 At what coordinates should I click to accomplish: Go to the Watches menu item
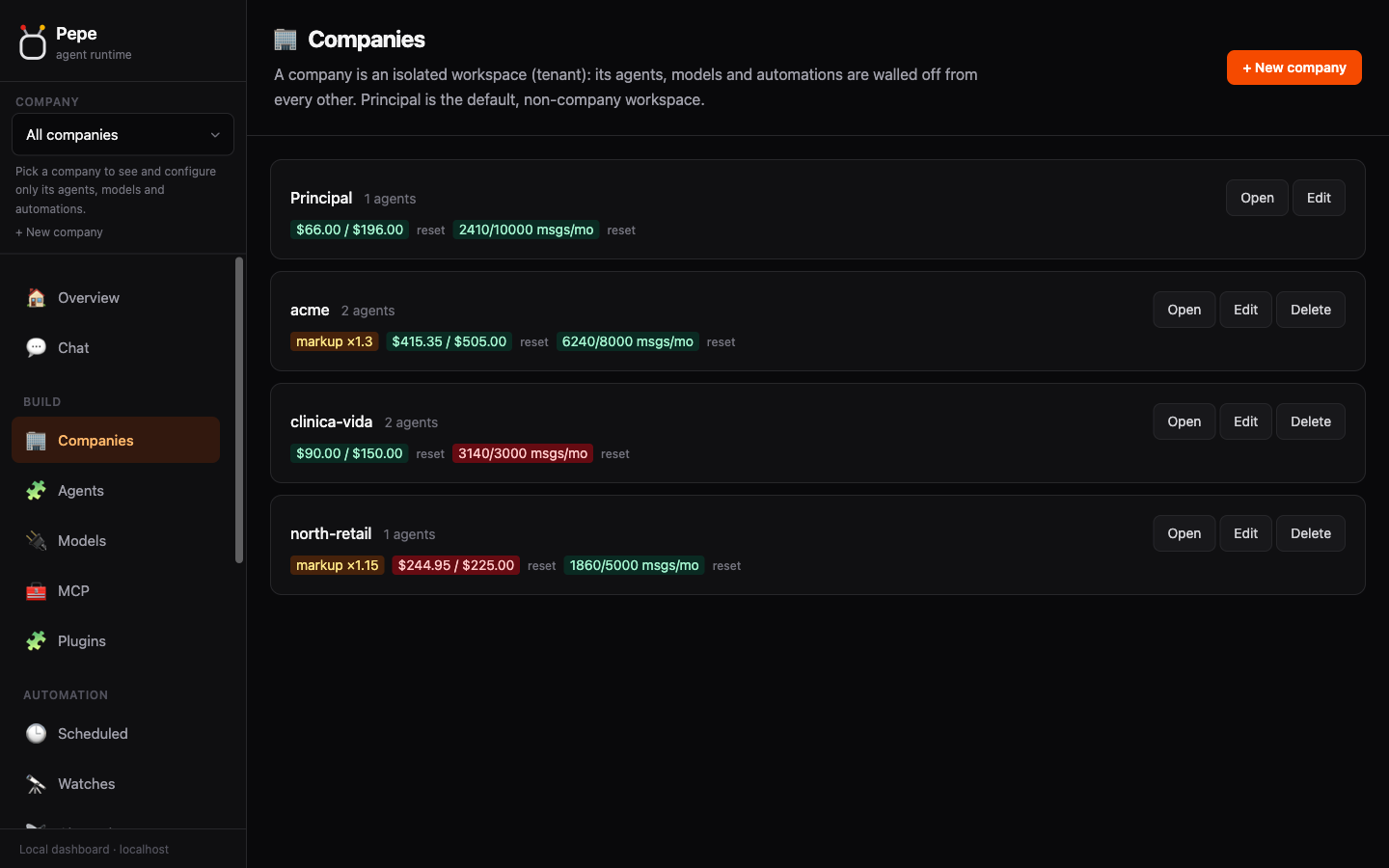pos(116,784)
